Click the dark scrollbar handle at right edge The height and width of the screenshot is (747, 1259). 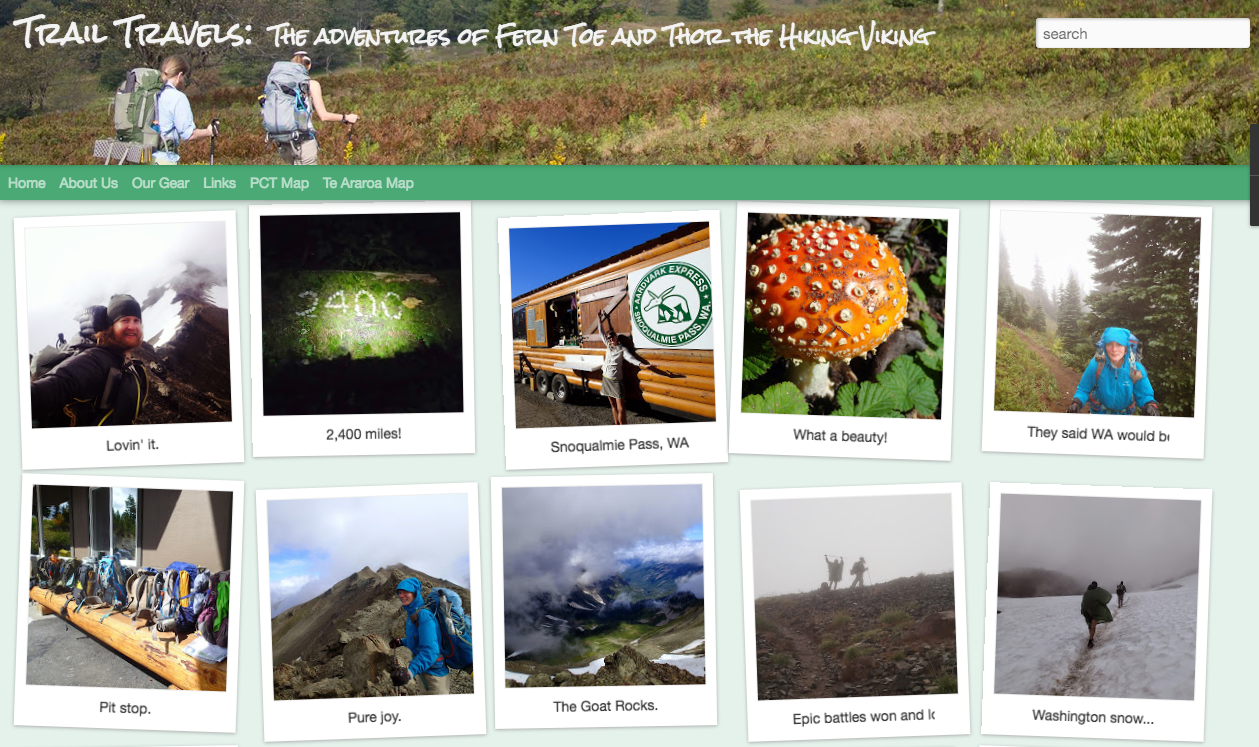1254,175
